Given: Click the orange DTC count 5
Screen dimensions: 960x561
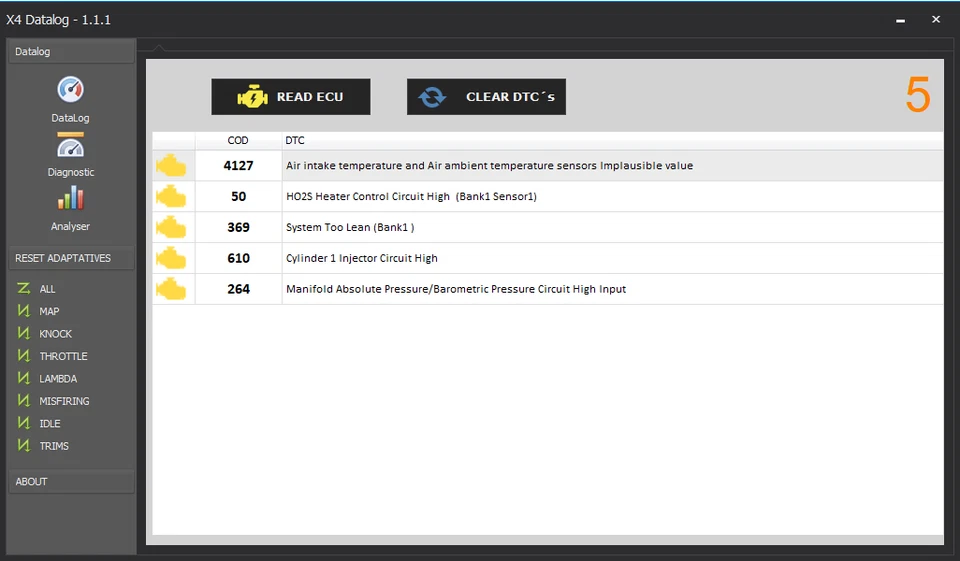Looking at the screenshot, I should tap(918, 96).
